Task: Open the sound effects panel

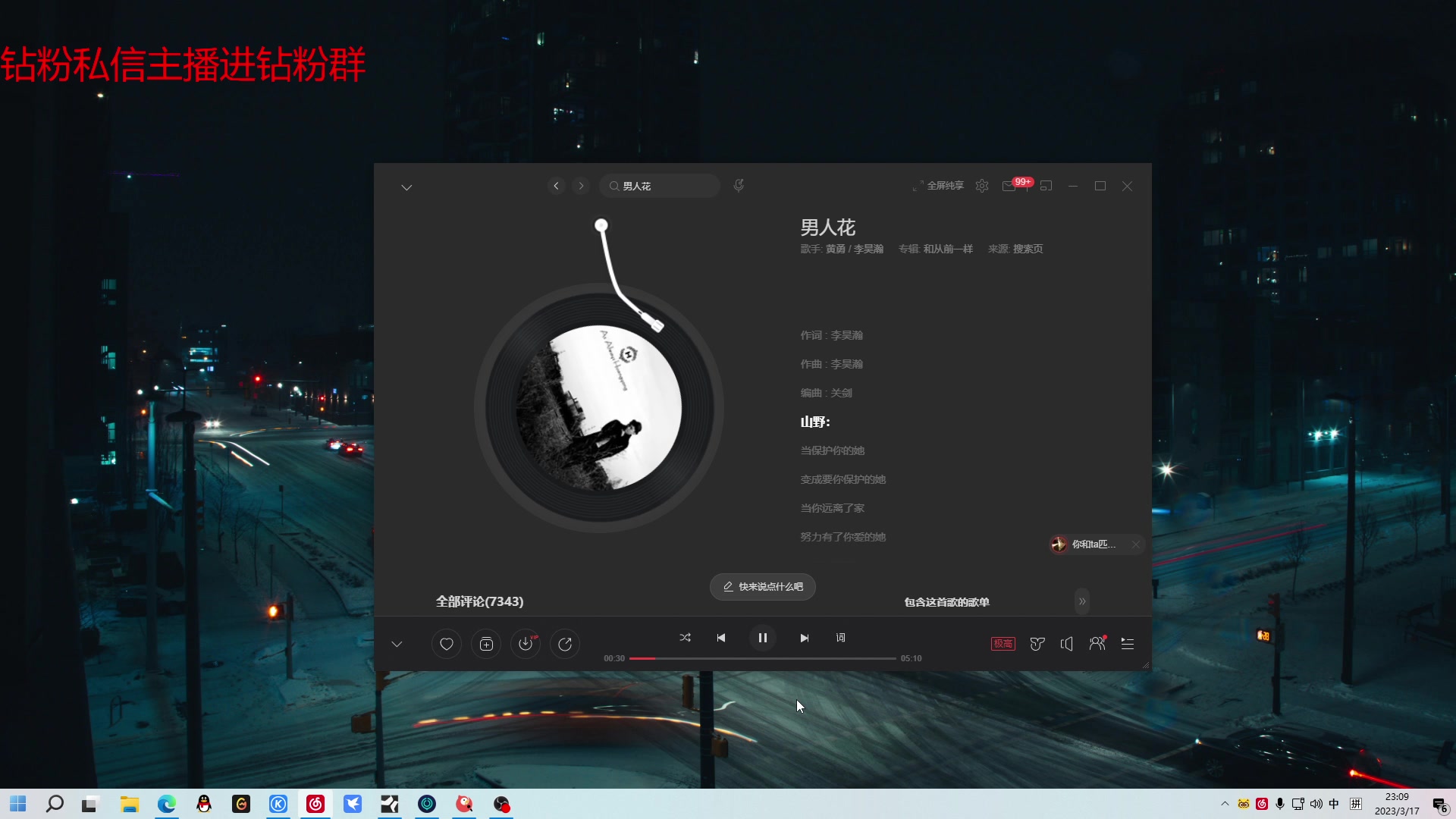Action: tap(1037, 643)
